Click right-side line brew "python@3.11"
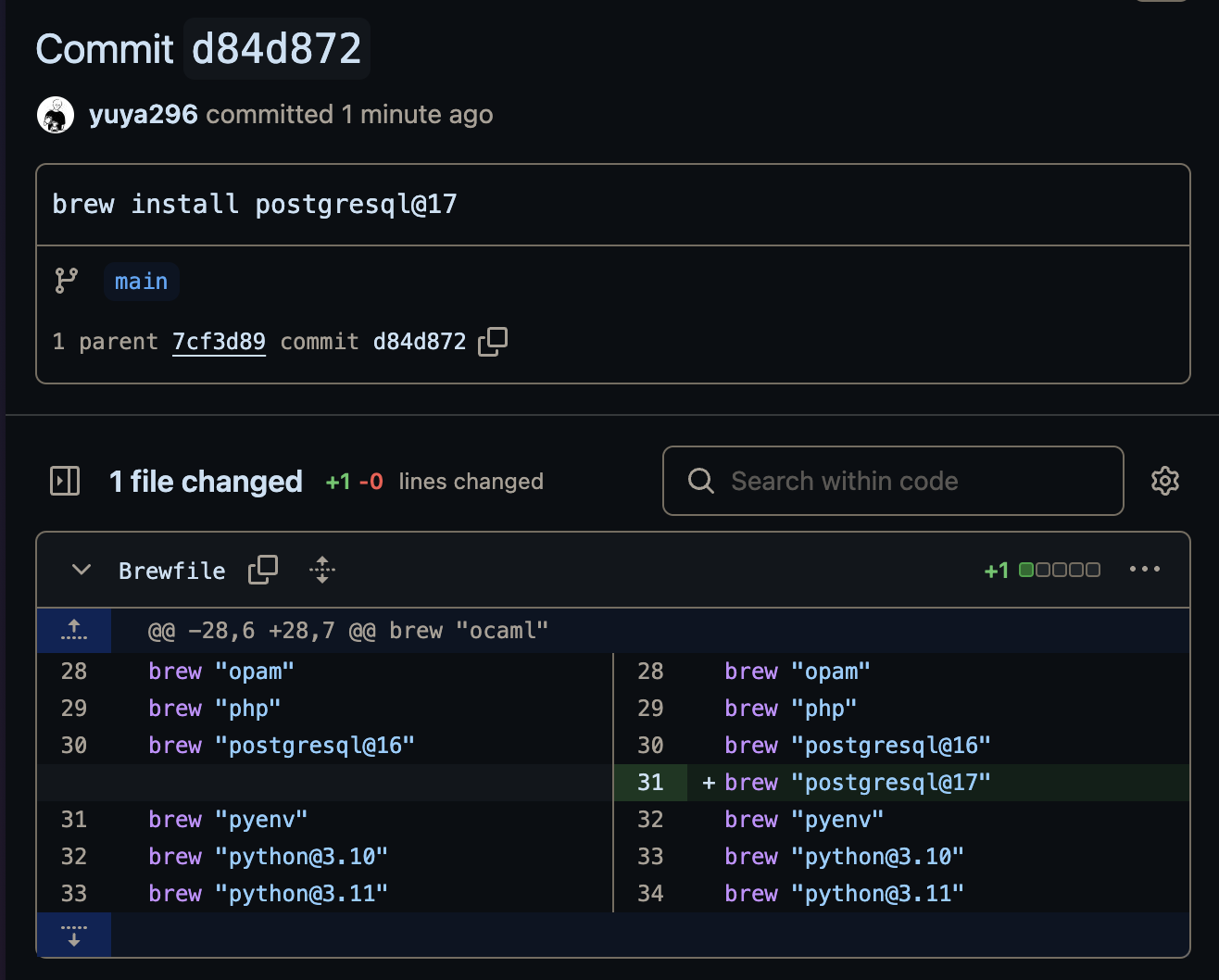The height and width of the screenshot is (980, 1219). pos(845,894)
